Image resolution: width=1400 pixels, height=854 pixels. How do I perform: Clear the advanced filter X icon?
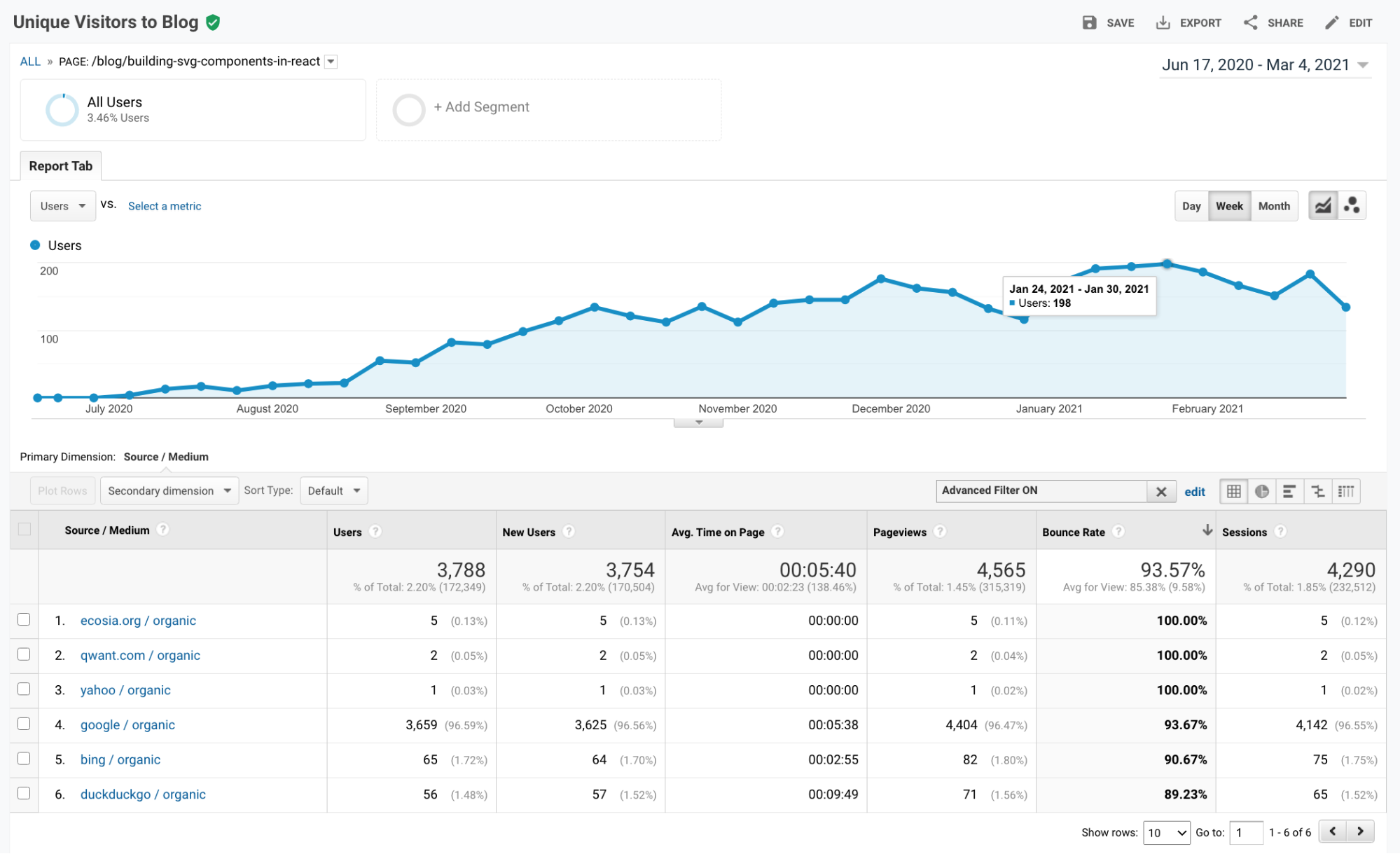pyautogui.click(x=1161, y=492)
